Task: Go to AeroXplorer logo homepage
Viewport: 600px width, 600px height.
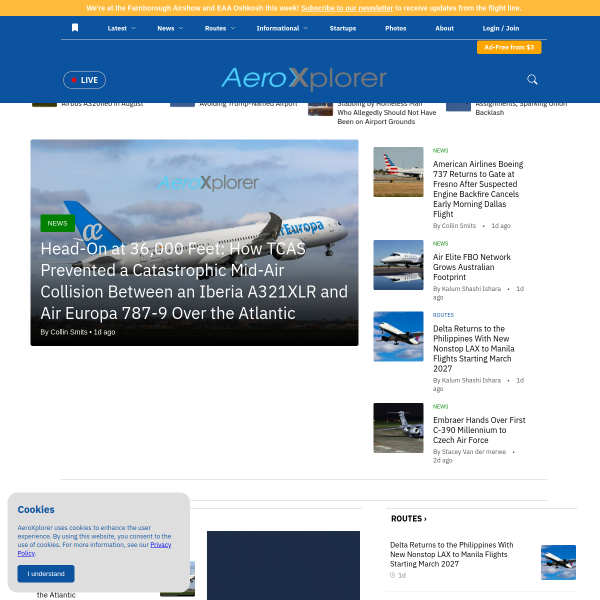Action: pos(304,79)
